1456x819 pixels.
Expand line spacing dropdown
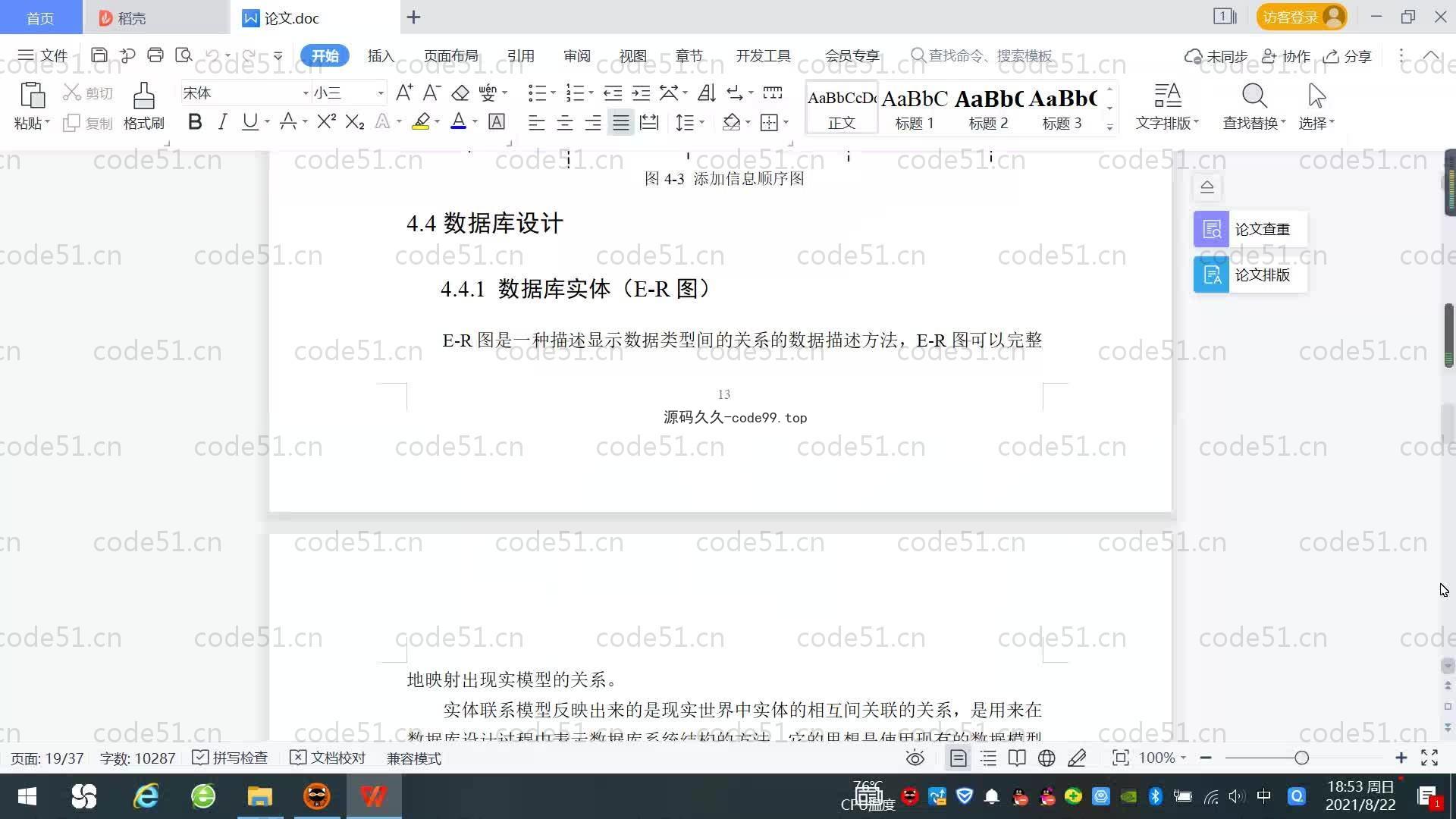(x=701, y=122)
